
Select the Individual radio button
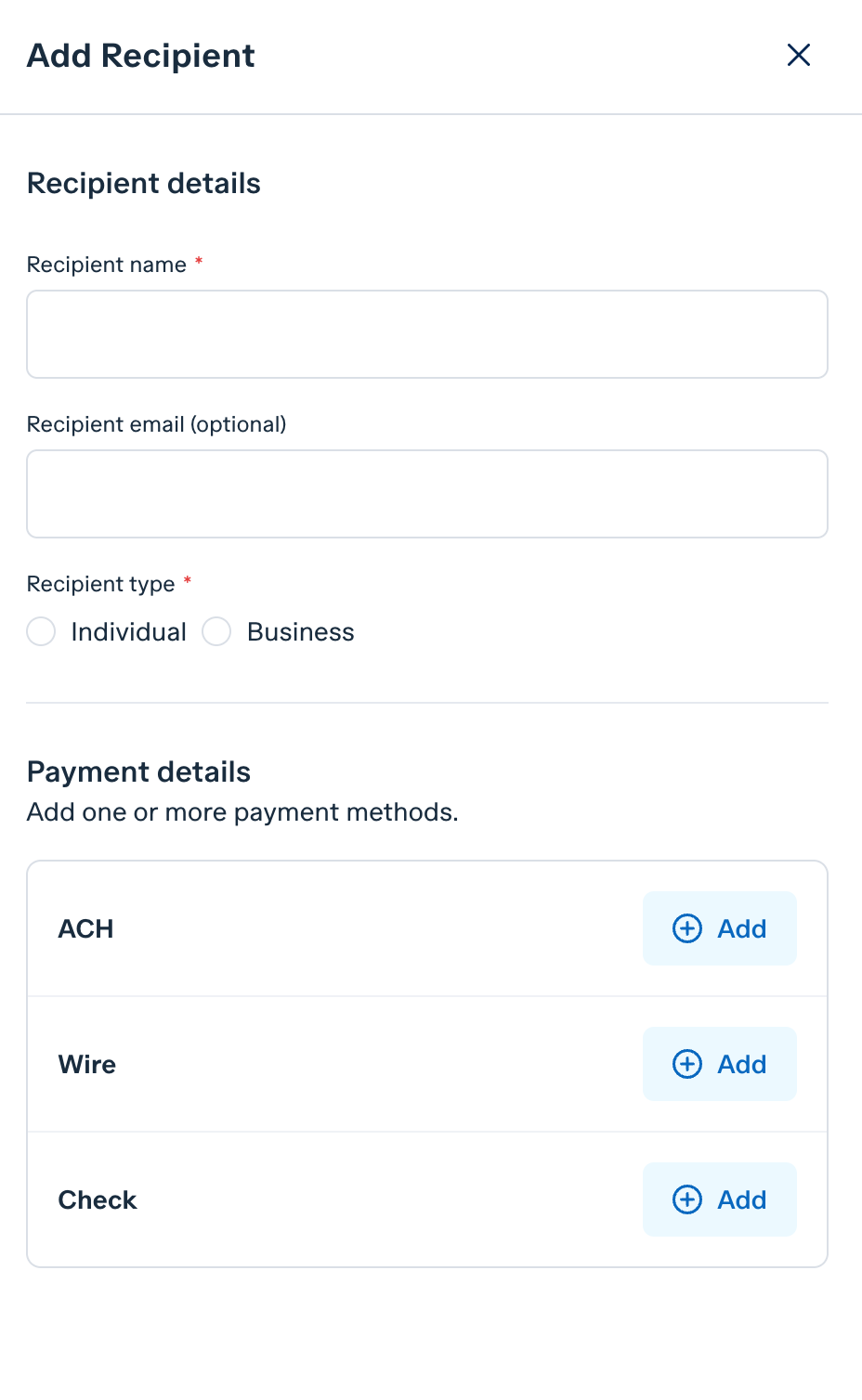coord(41,631)
